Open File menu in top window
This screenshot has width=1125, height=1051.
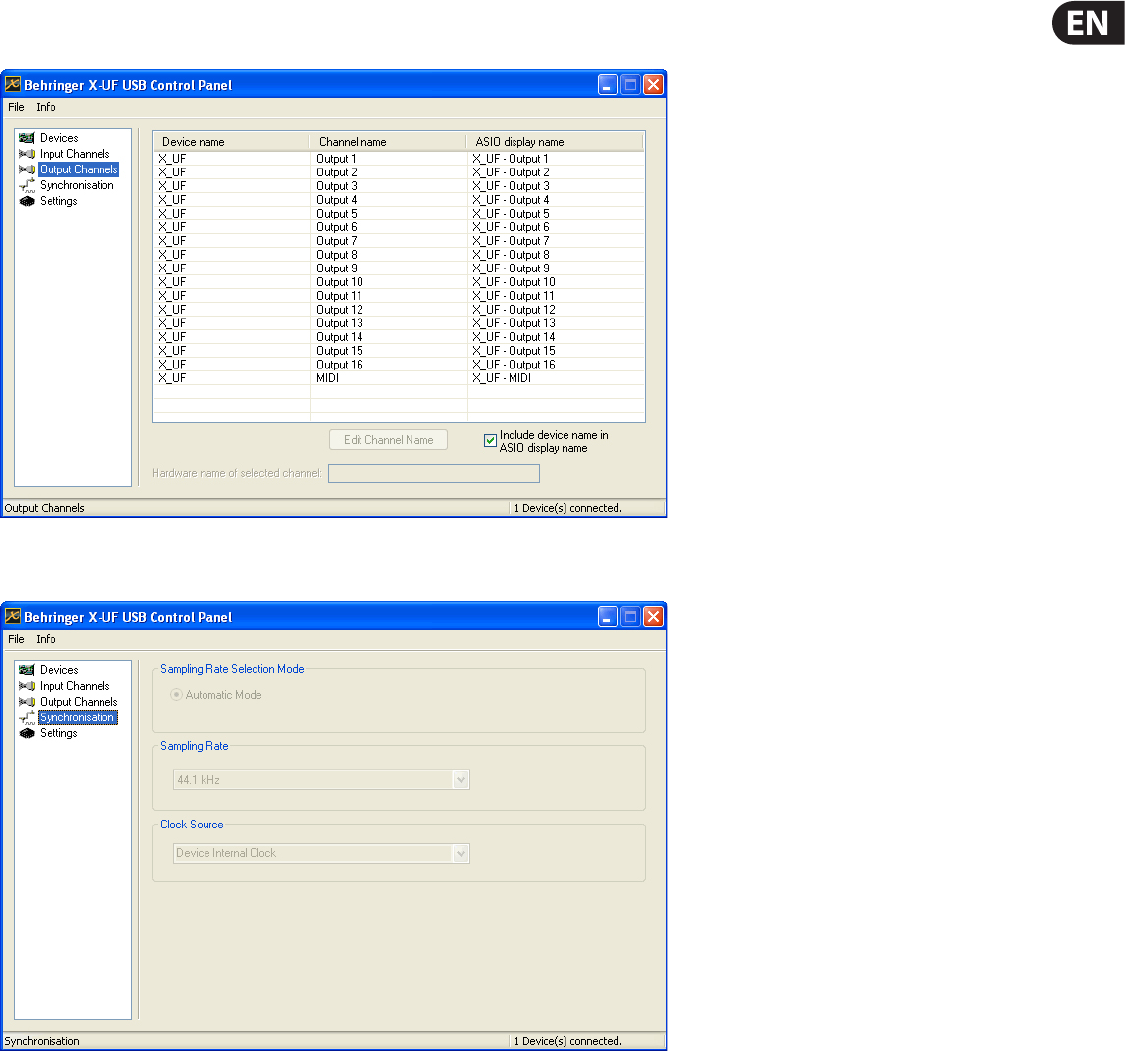(16, 107)
